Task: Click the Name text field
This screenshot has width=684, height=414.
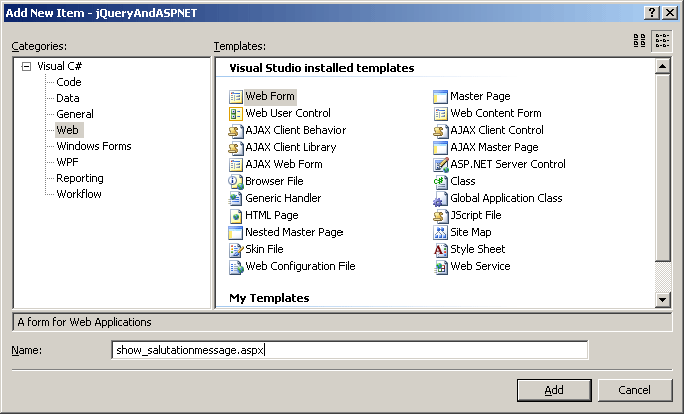Action: pos(350,350)
